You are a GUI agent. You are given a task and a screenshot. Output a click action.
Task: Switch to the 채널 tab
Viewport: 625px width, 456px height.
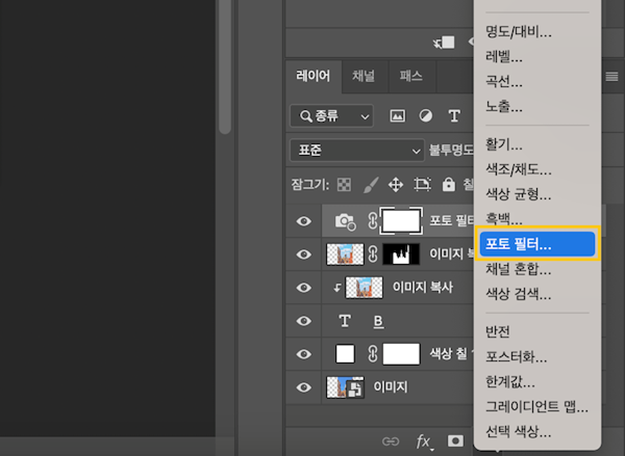[364, 76]
